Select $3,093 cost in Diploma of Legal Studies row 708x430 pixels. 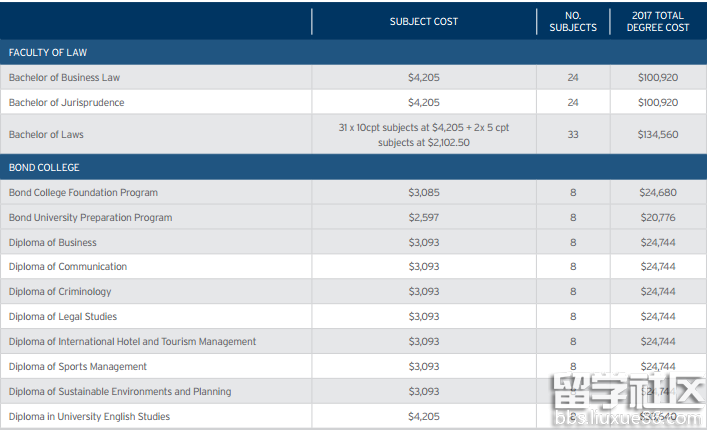pyautogui.click(x=424, y=317)
